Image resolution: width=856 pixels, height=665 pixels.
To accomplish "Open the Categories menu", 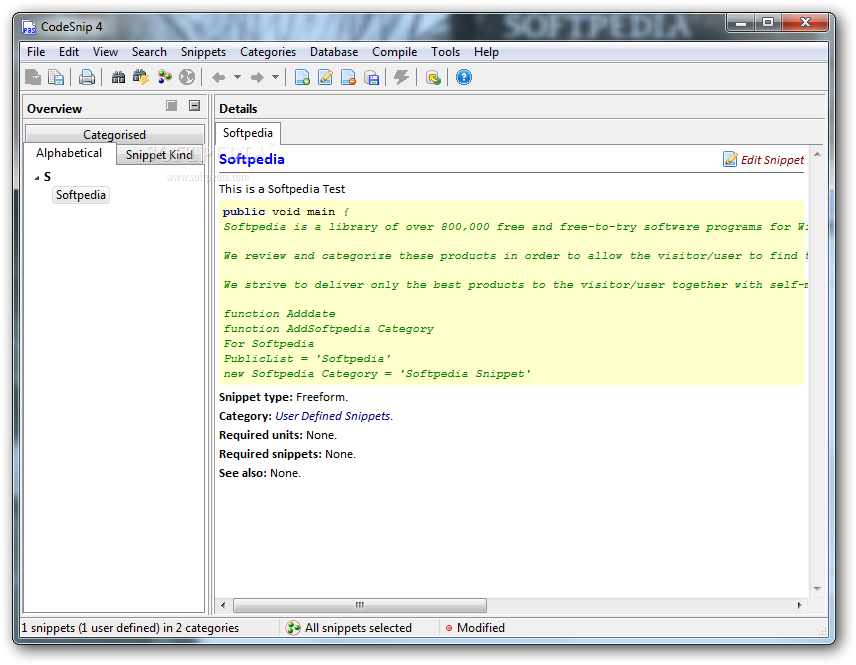I will pyautogui.click(x=268, y=52).
